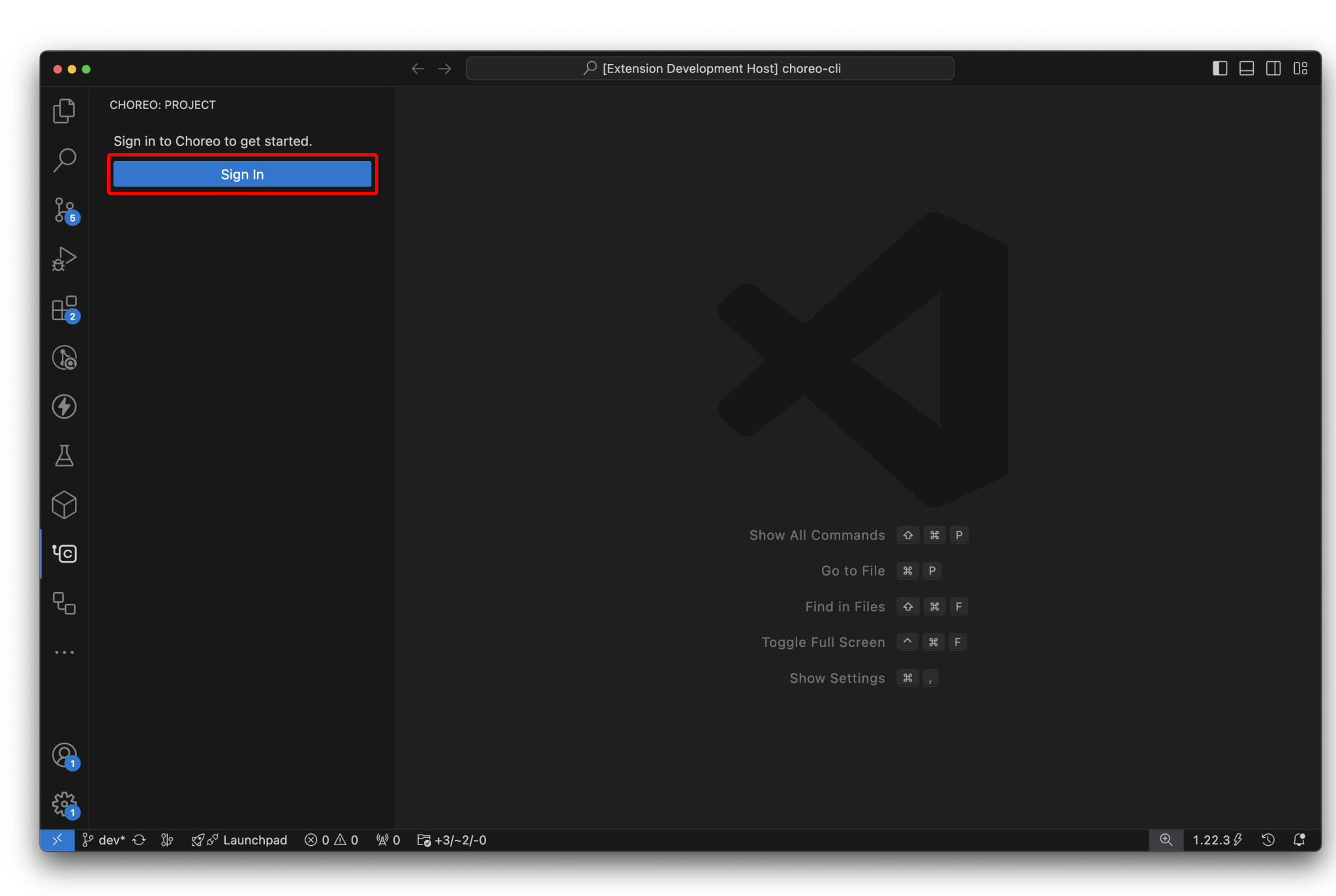Show additional views ellipsis

(x=64, y=652)
